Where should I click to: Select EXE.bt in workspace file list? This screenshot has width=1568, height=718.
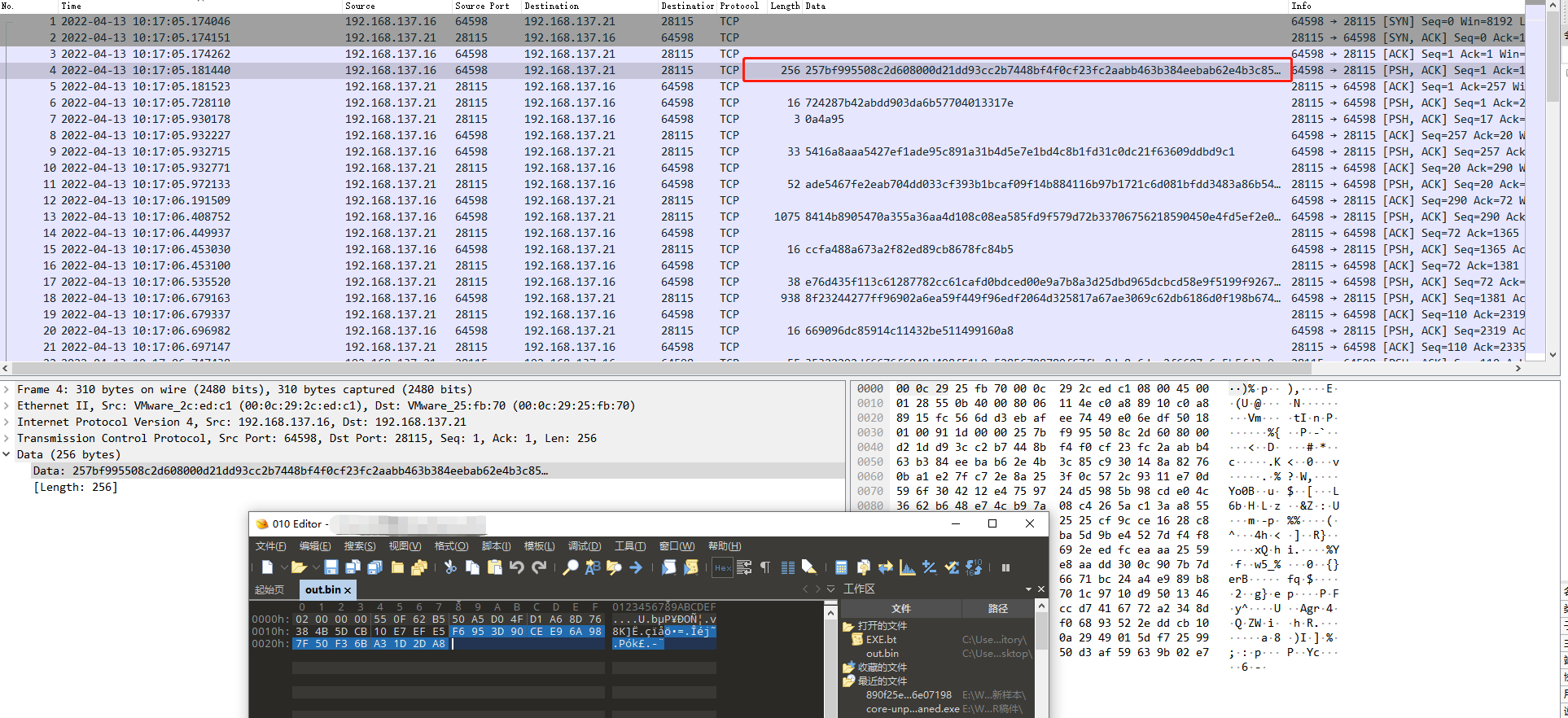(x=881, y=640)
